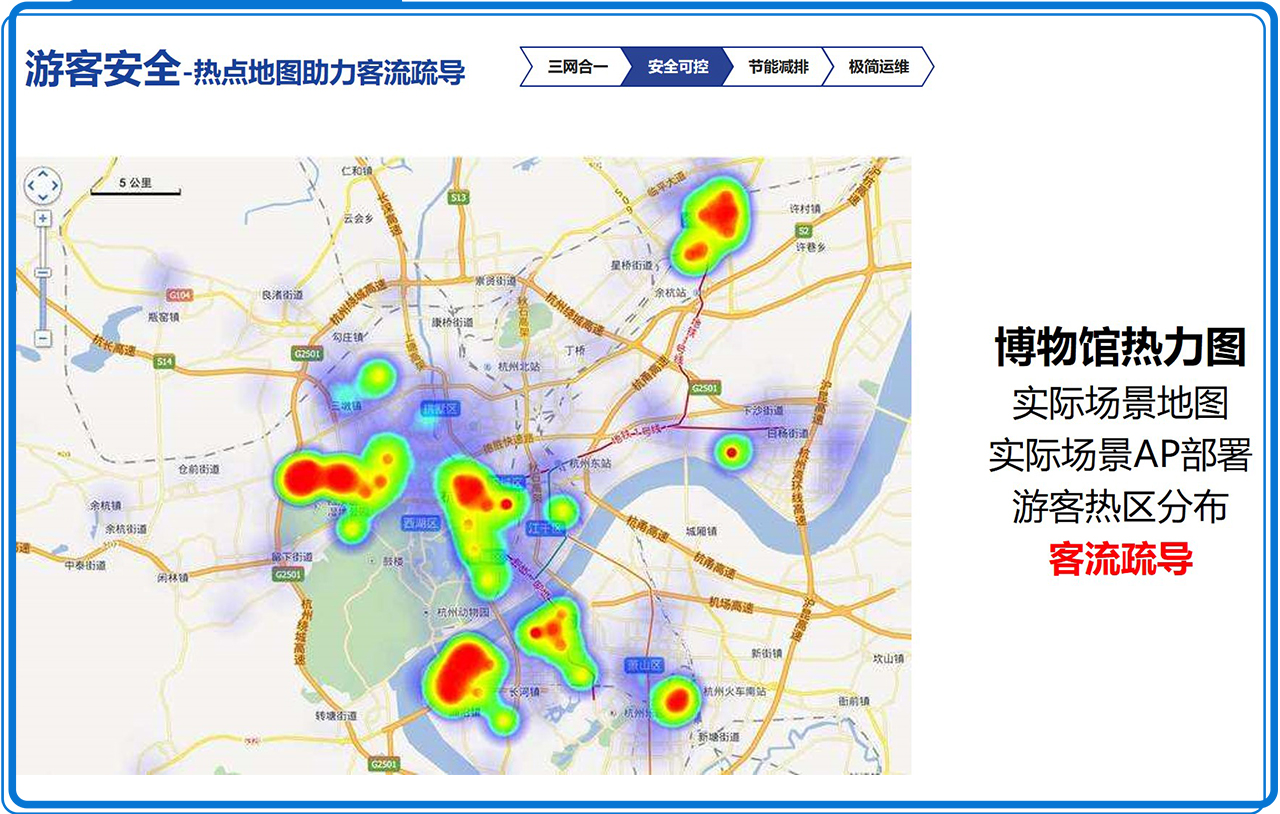Click the 瓶窑镇 town label

162,316
